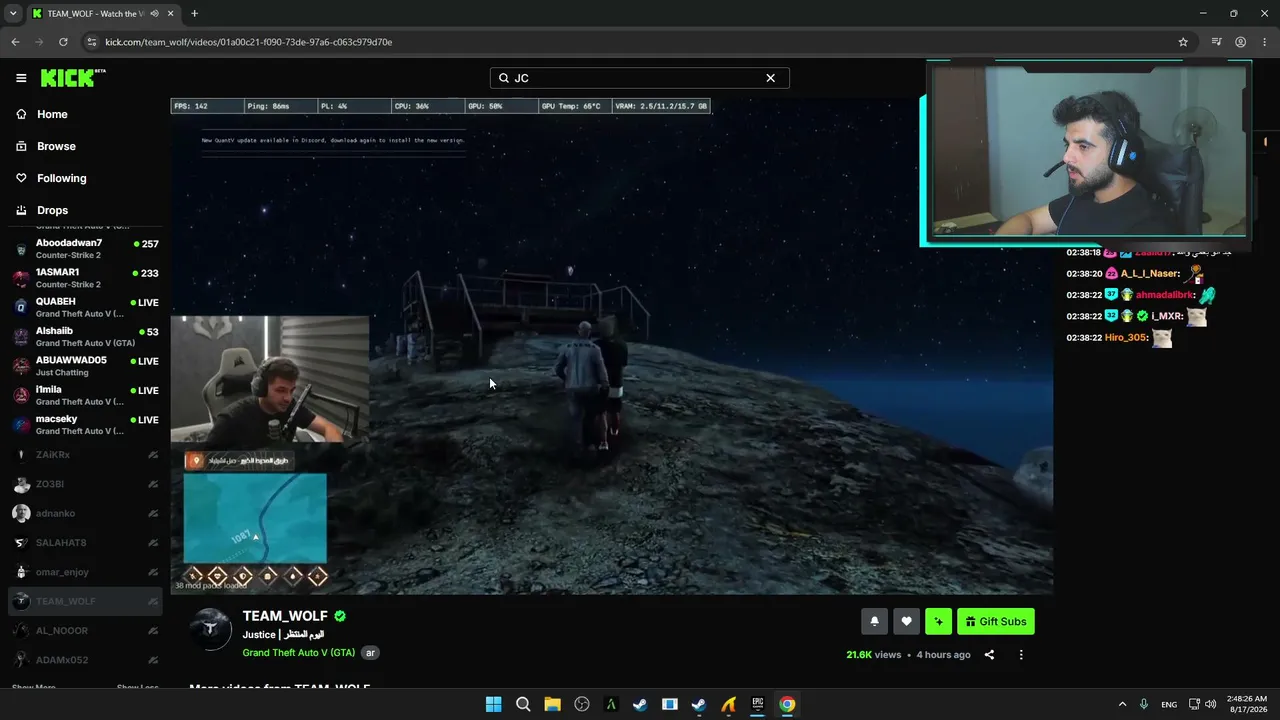Open Following in the sidebar
This screenshot has width=1280, height=720.
62,178
